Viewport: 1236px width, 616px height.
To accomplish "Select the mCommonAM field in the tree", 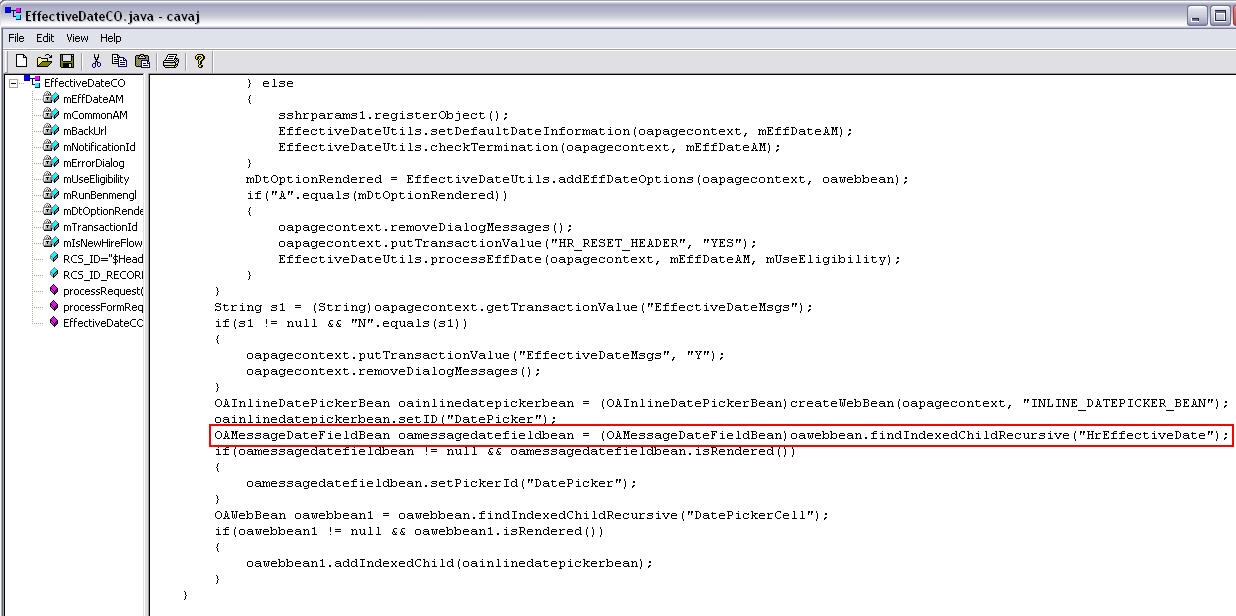I will click(x=95, y=115).
